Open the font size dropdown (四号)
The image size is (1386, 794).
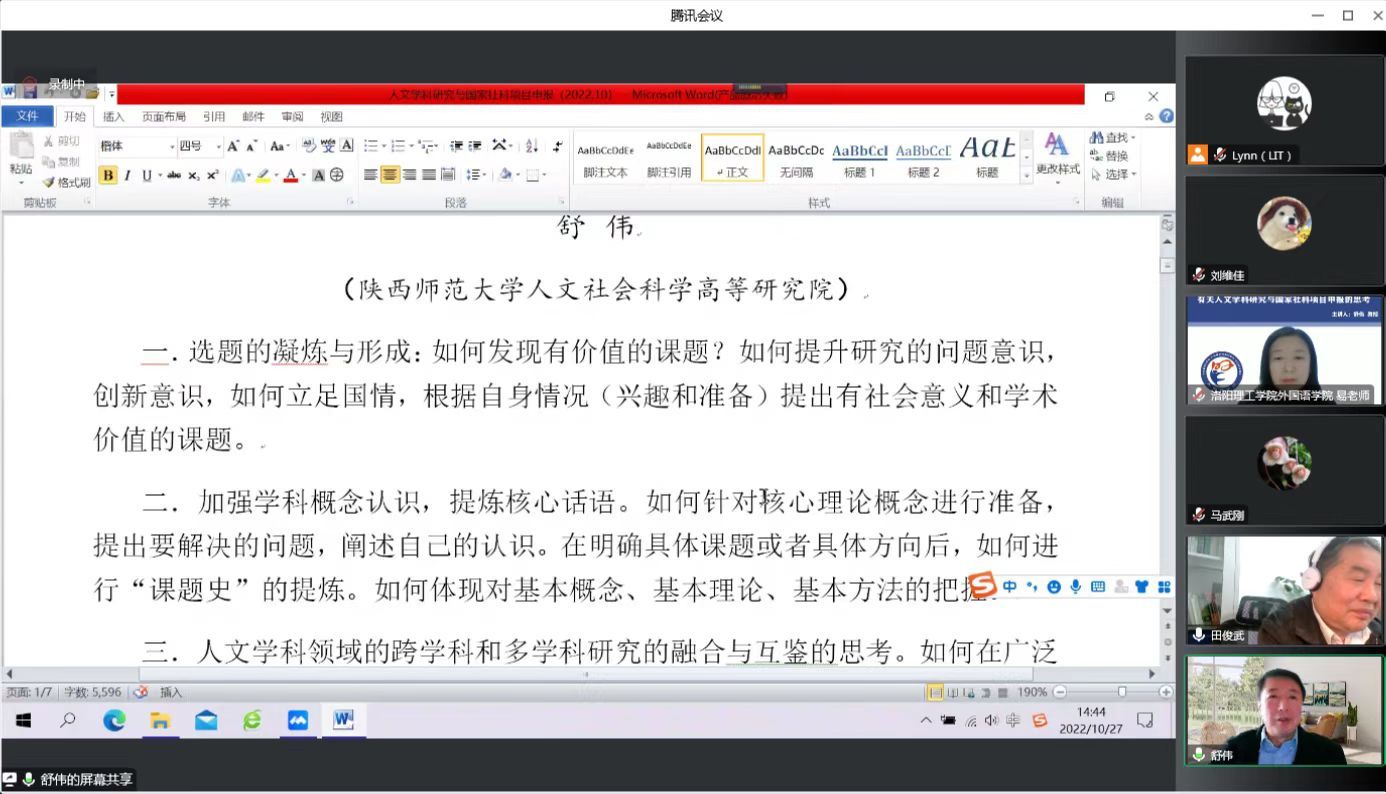(218, 146)
